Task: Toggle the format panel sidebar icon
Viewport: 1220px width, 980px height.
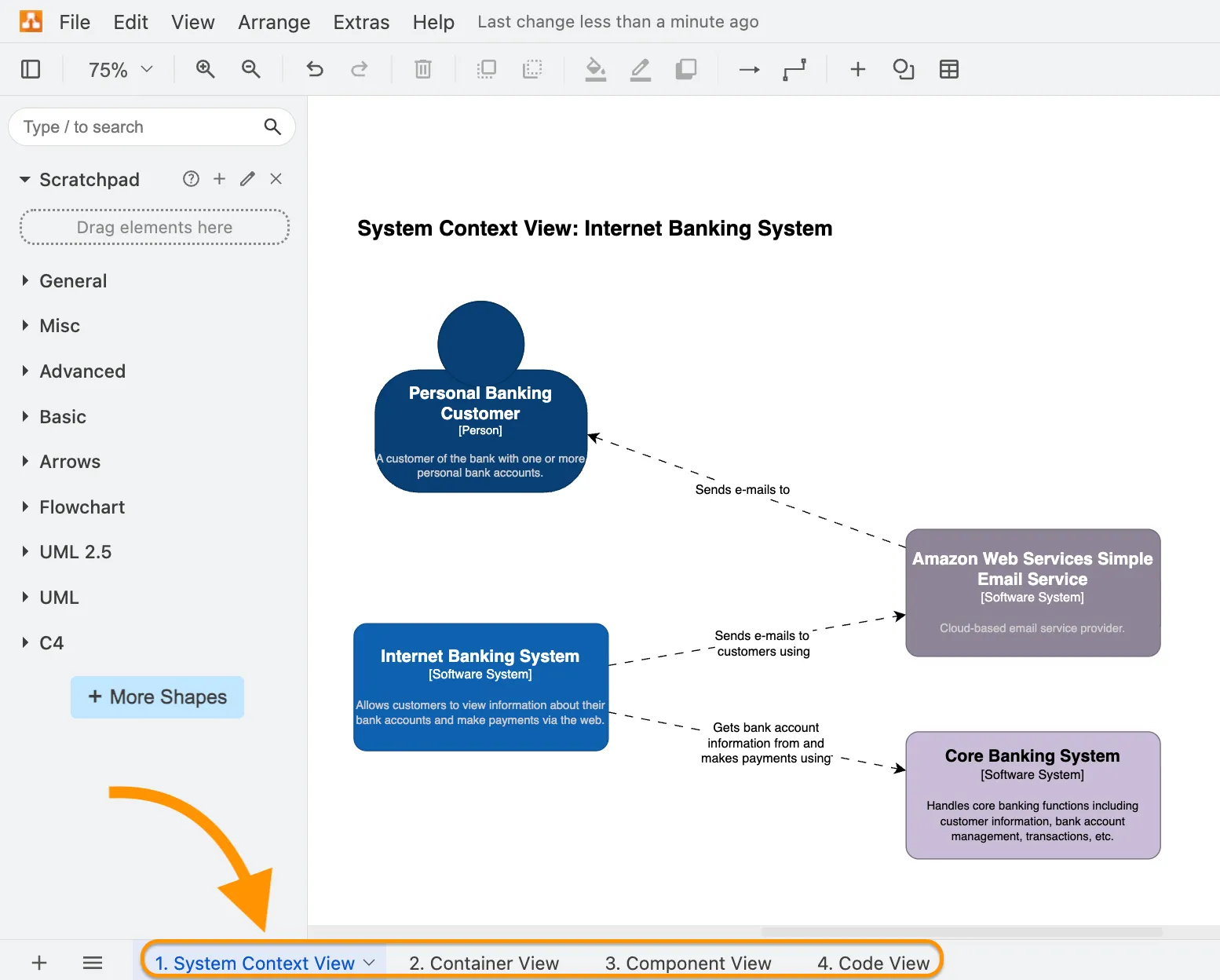Action: coord(31,69)
